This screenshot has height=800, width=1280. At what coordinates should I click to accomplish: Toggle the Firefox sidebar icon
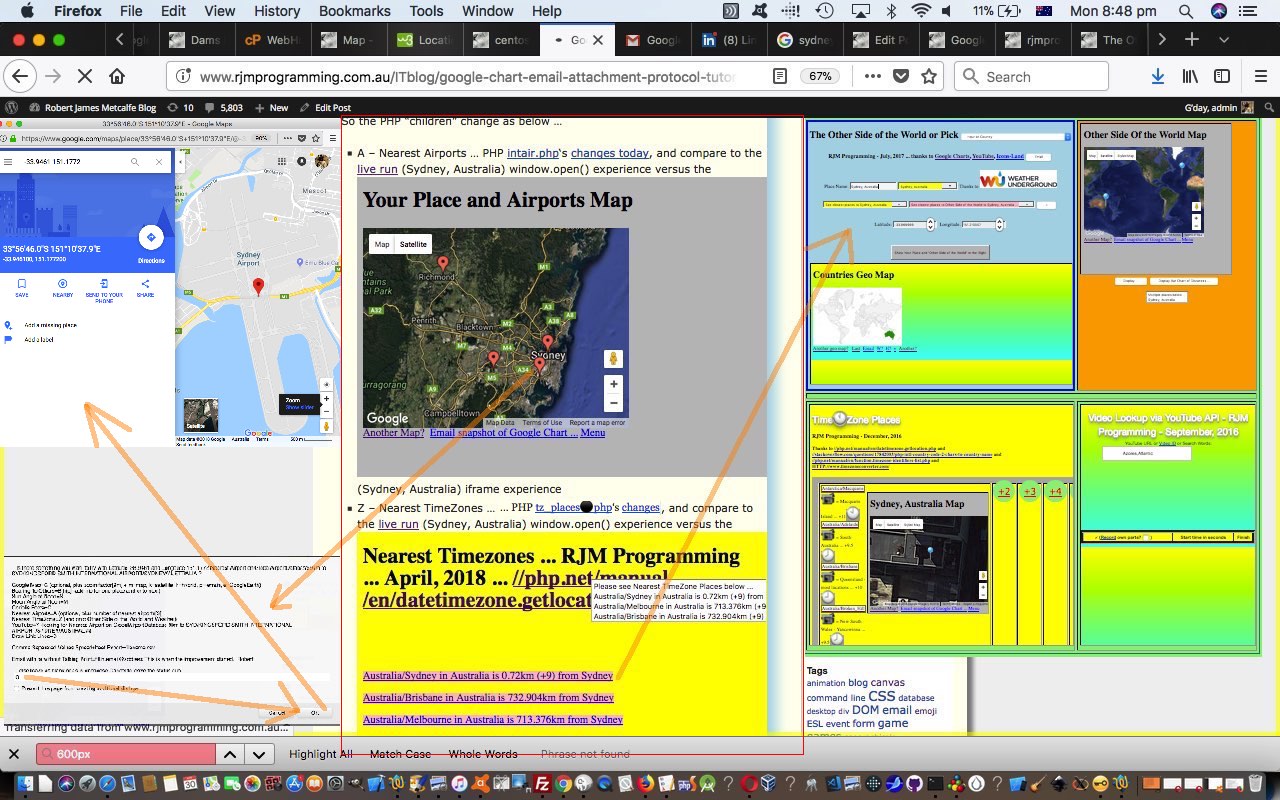1222,76
